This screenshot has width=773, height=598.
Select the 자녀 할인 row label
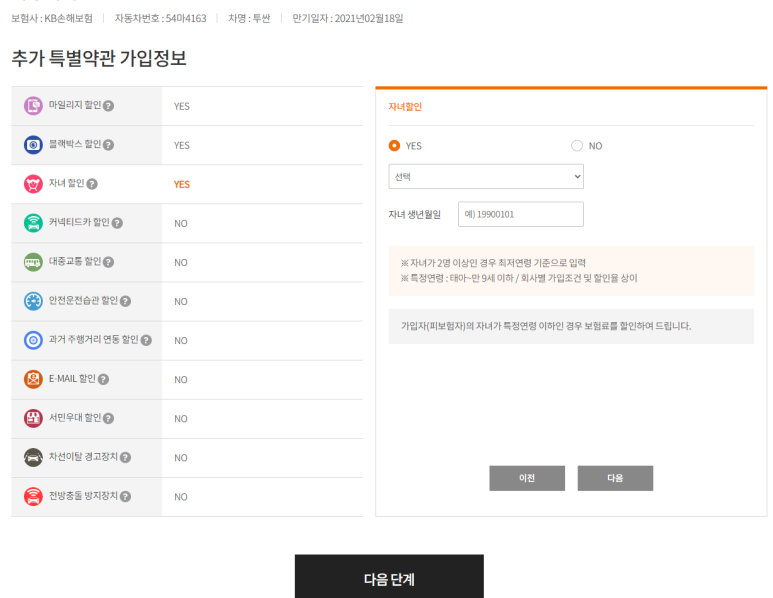click(67, 183)
